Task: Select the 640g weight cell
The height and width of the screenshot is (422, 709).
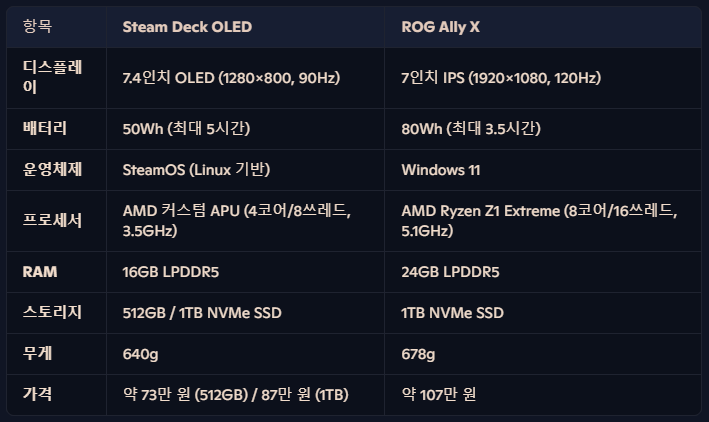Action: tap(140, 354)
